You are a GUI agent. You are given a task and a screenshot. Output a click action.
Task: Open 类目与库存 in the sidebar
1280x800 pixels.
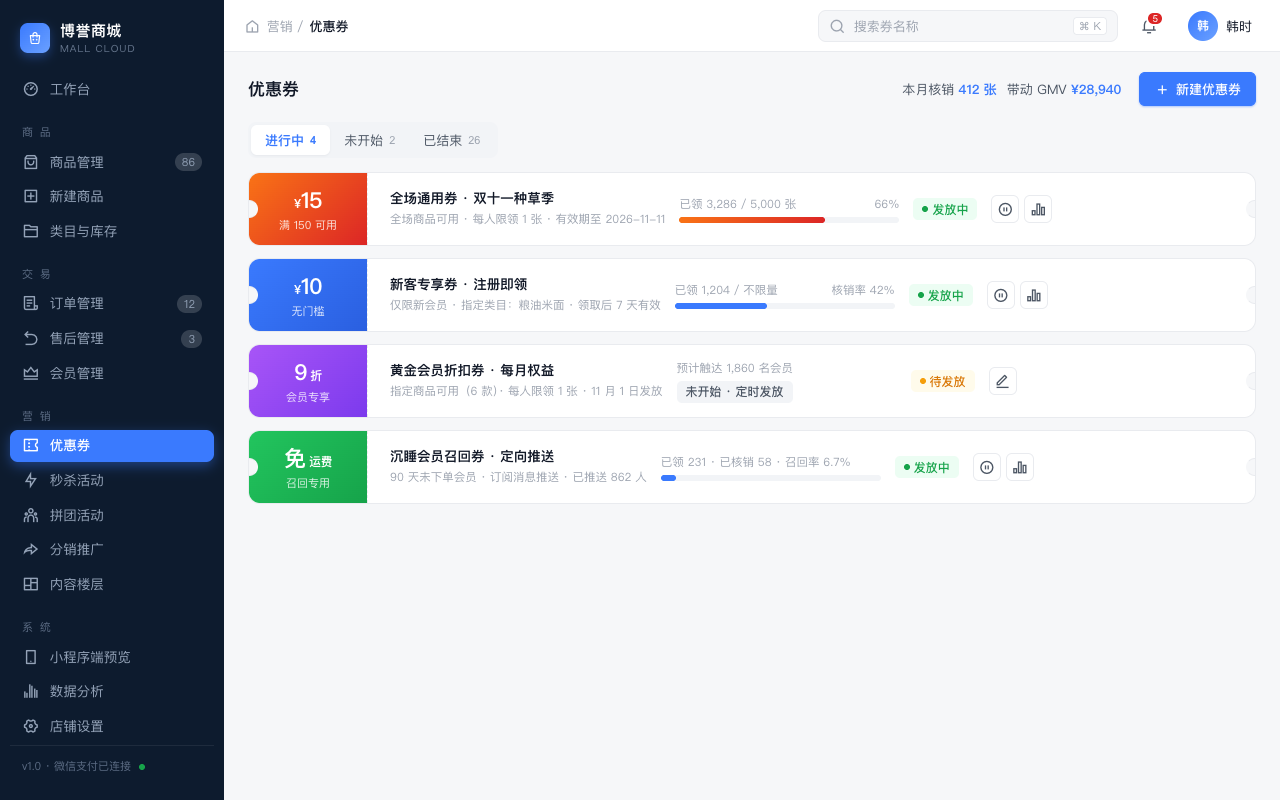(x=112, y=231)
